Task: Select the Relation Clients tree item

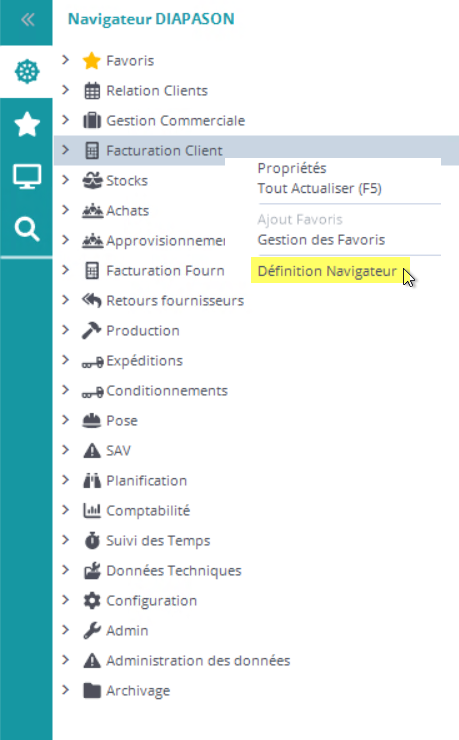Action: coord(157,91)
